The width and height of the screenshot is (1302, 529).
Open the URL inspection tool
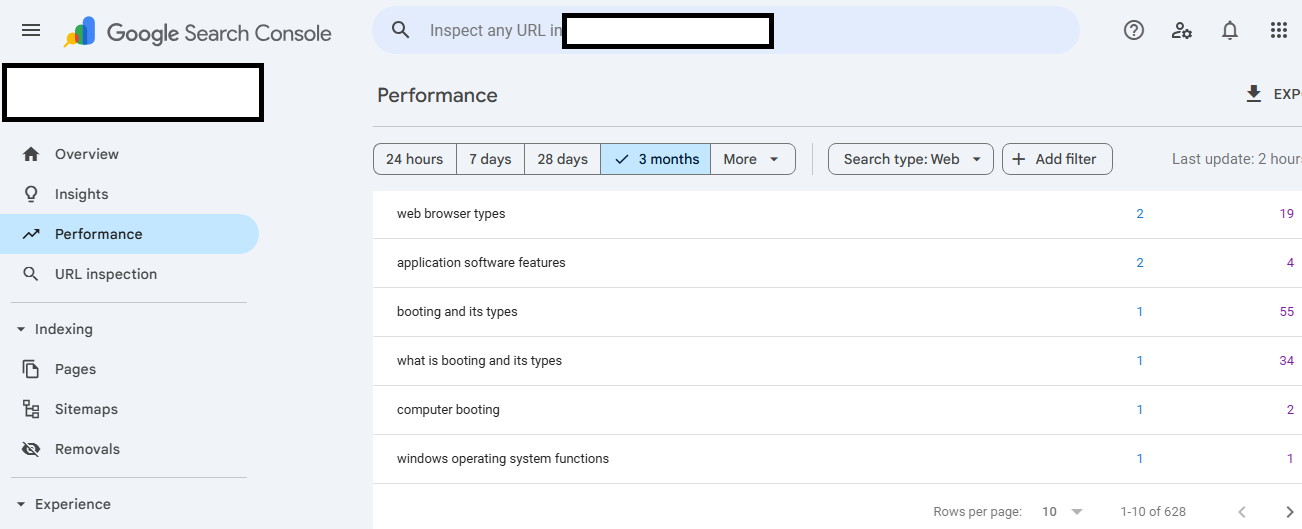coord(129,274)
